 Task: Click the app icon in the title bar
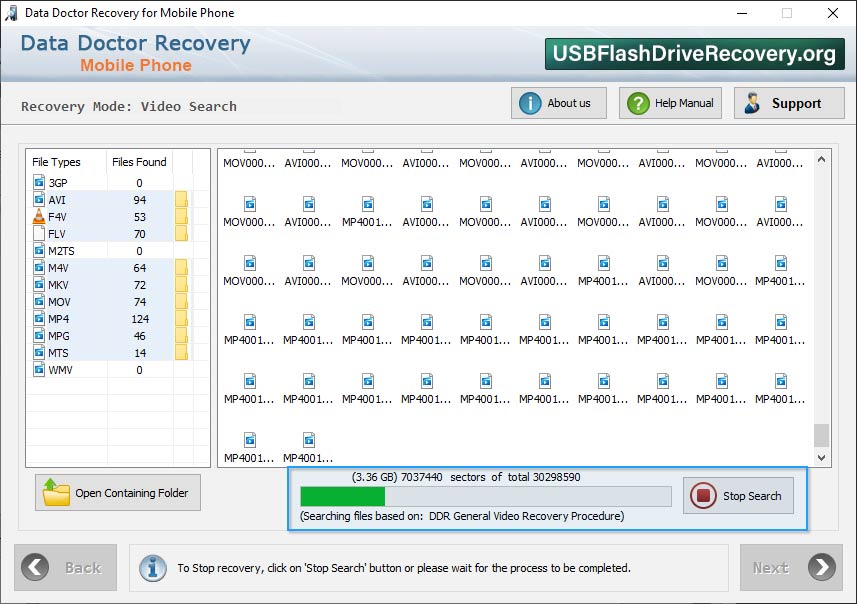tap(11, 13)
